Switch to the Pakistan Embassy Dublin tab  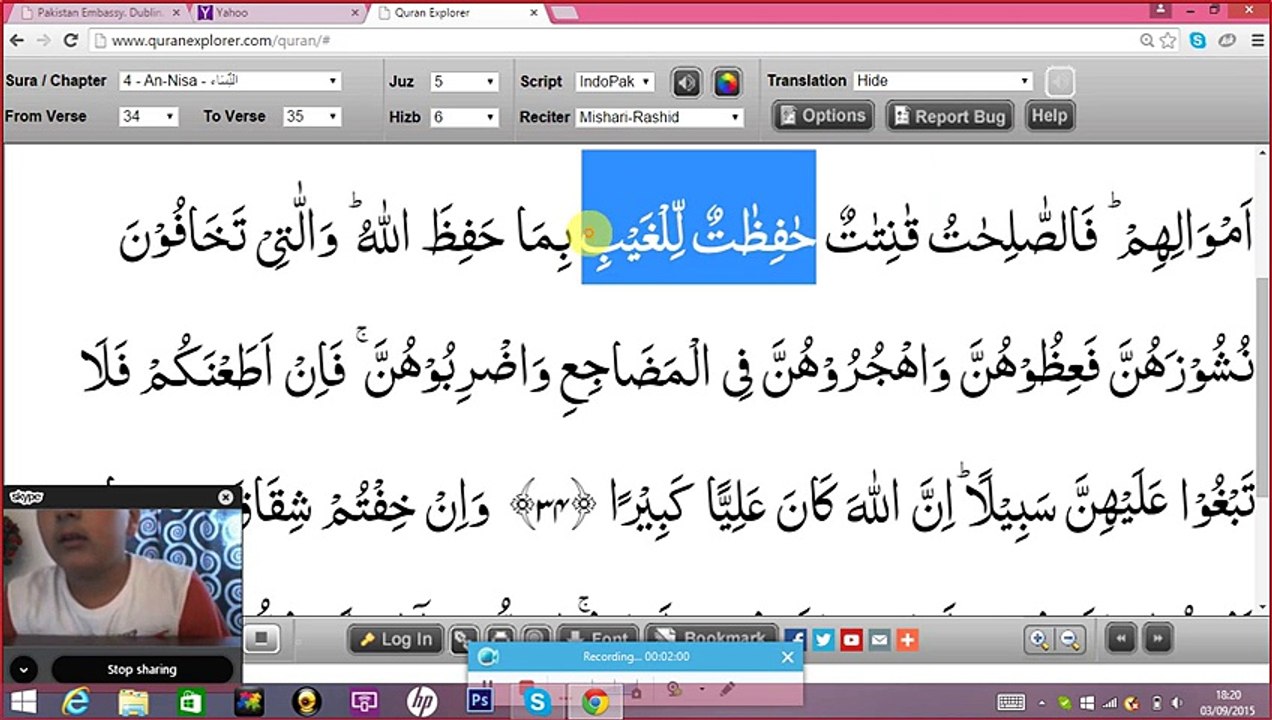tap(100, 13)
